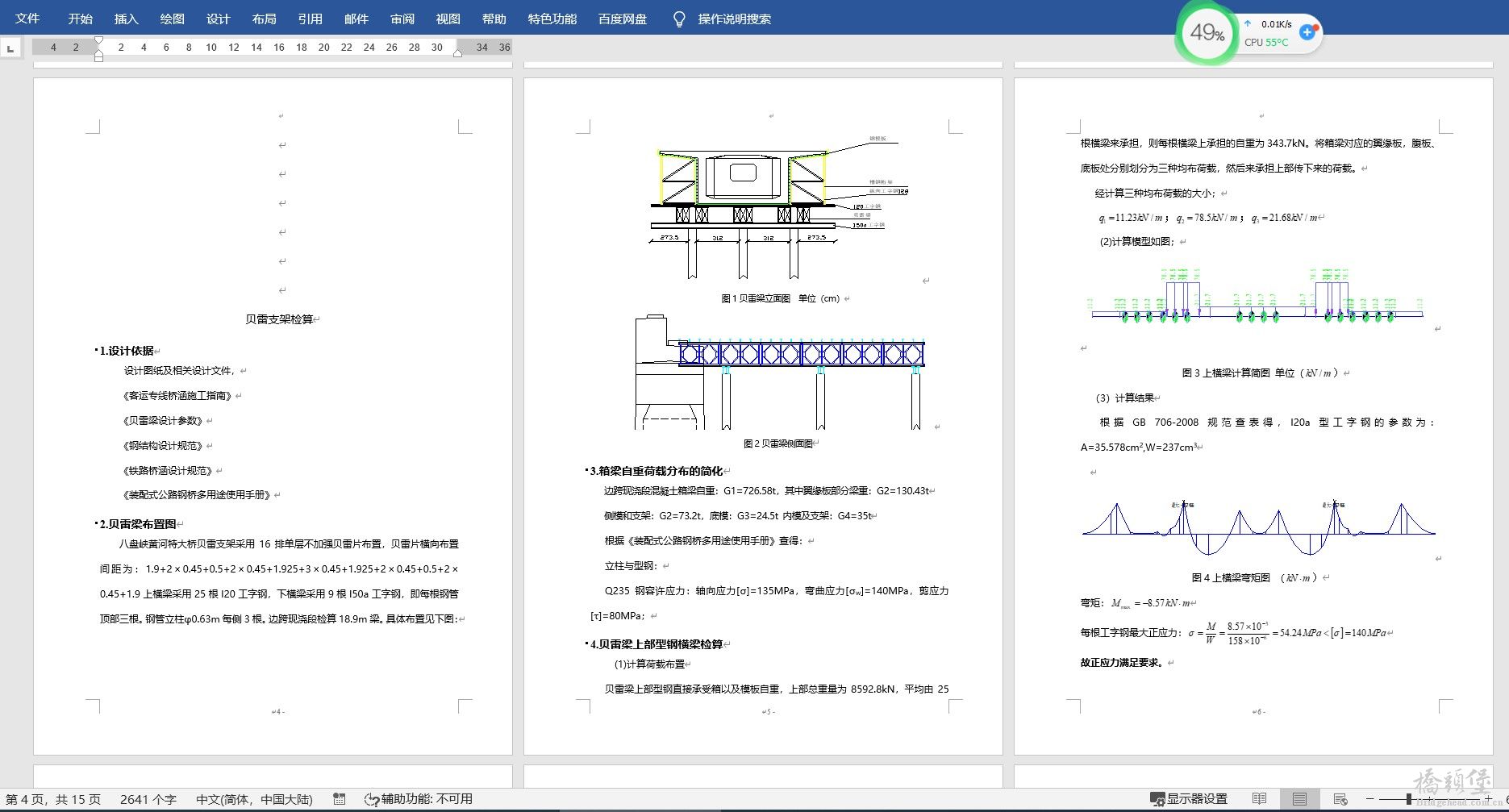Screen dimensions: 1509x812
Task: Click the 显示器设置 label
Action: pos(1197,799)
